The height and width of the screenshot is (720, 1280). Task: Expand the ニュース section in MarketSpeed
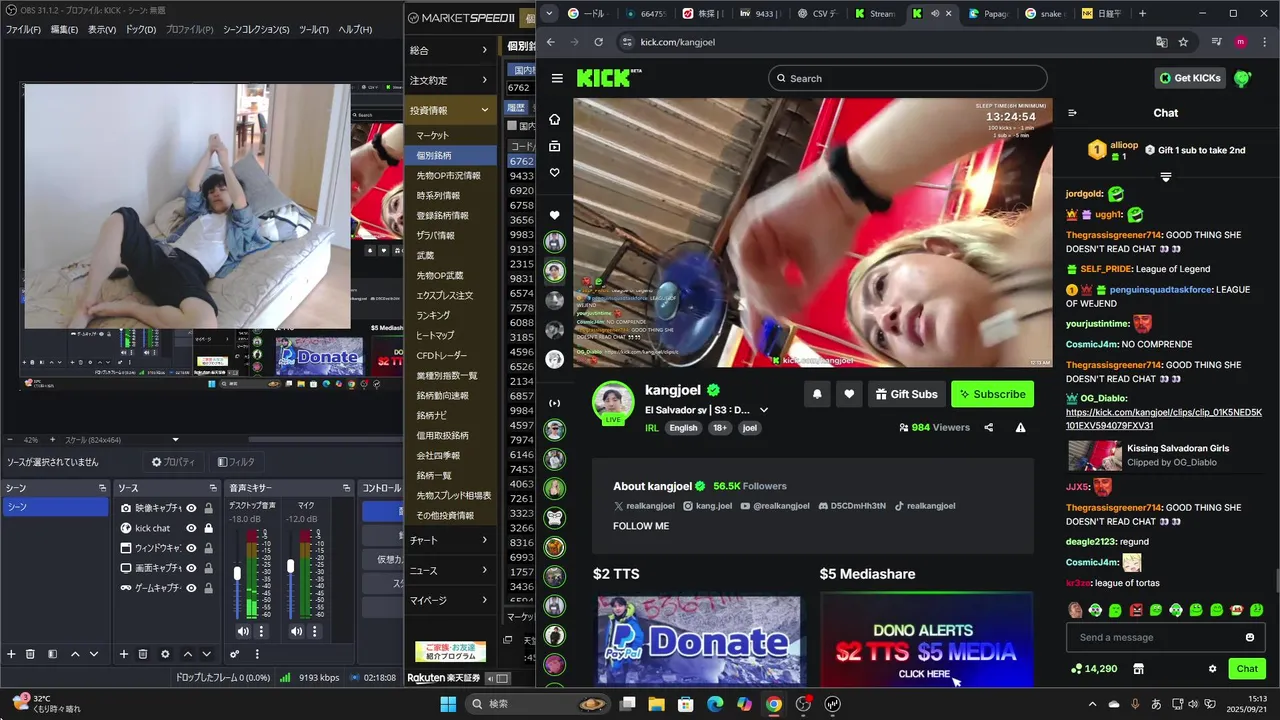[450, 570]
